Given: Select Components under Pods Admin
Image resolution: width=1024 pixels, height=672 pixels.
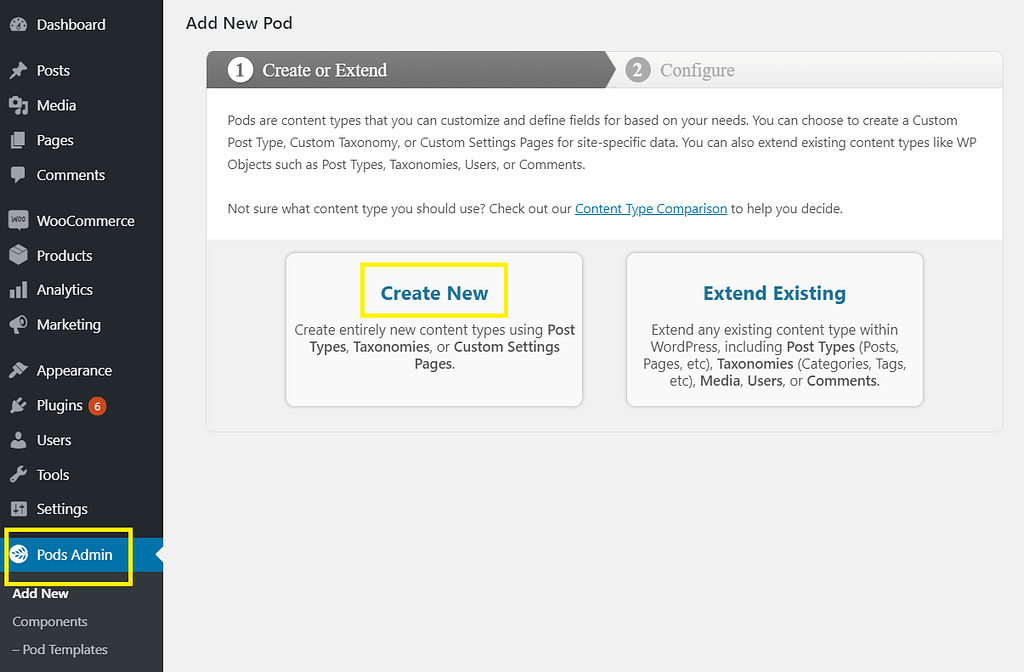Looking at the screenshot, I should pyautogui.click(x=47, y=621).
